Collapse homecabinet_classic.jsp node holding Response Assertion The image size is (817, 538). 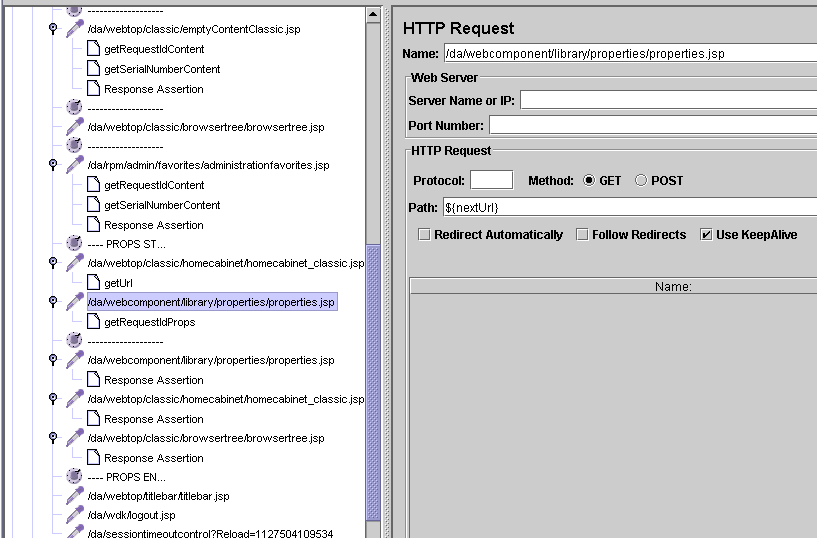point(53,397)
